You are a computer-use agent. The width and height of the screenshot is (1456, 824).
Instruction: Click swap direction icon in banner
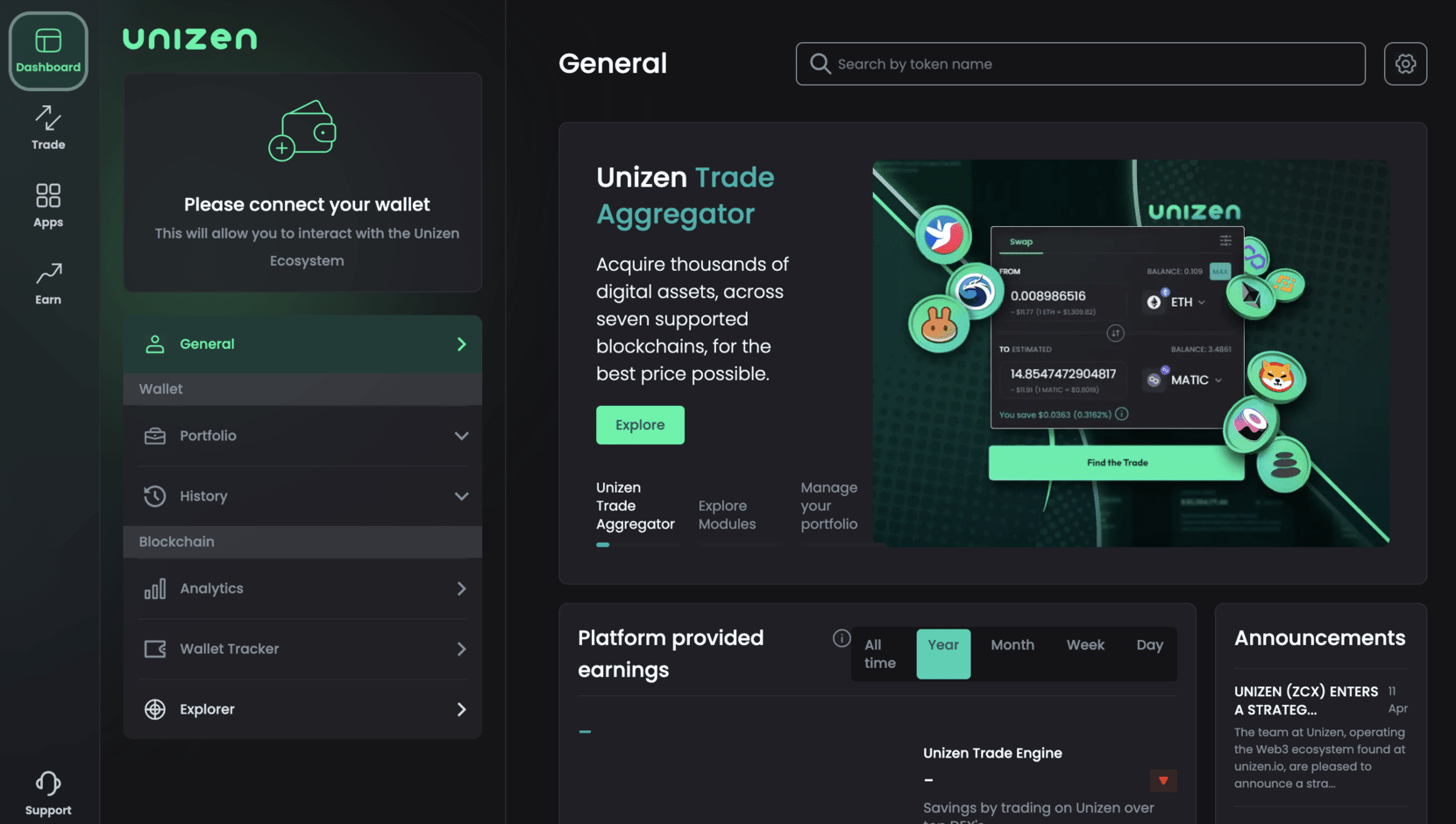[1115, 333]
